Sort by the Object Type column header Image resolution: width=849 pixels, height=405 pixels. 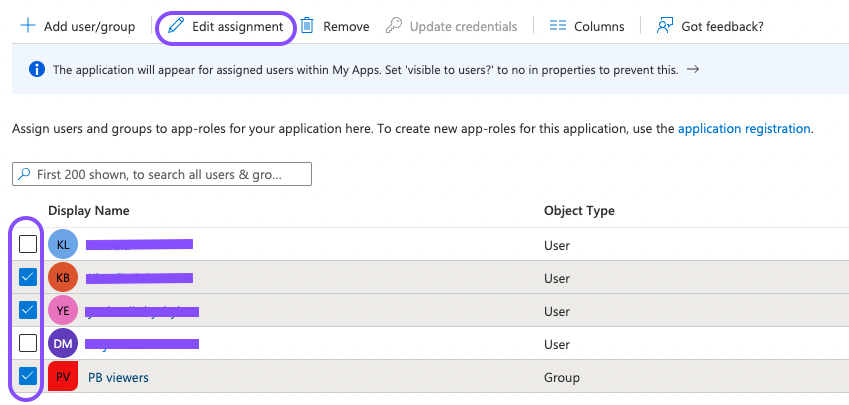579,211
